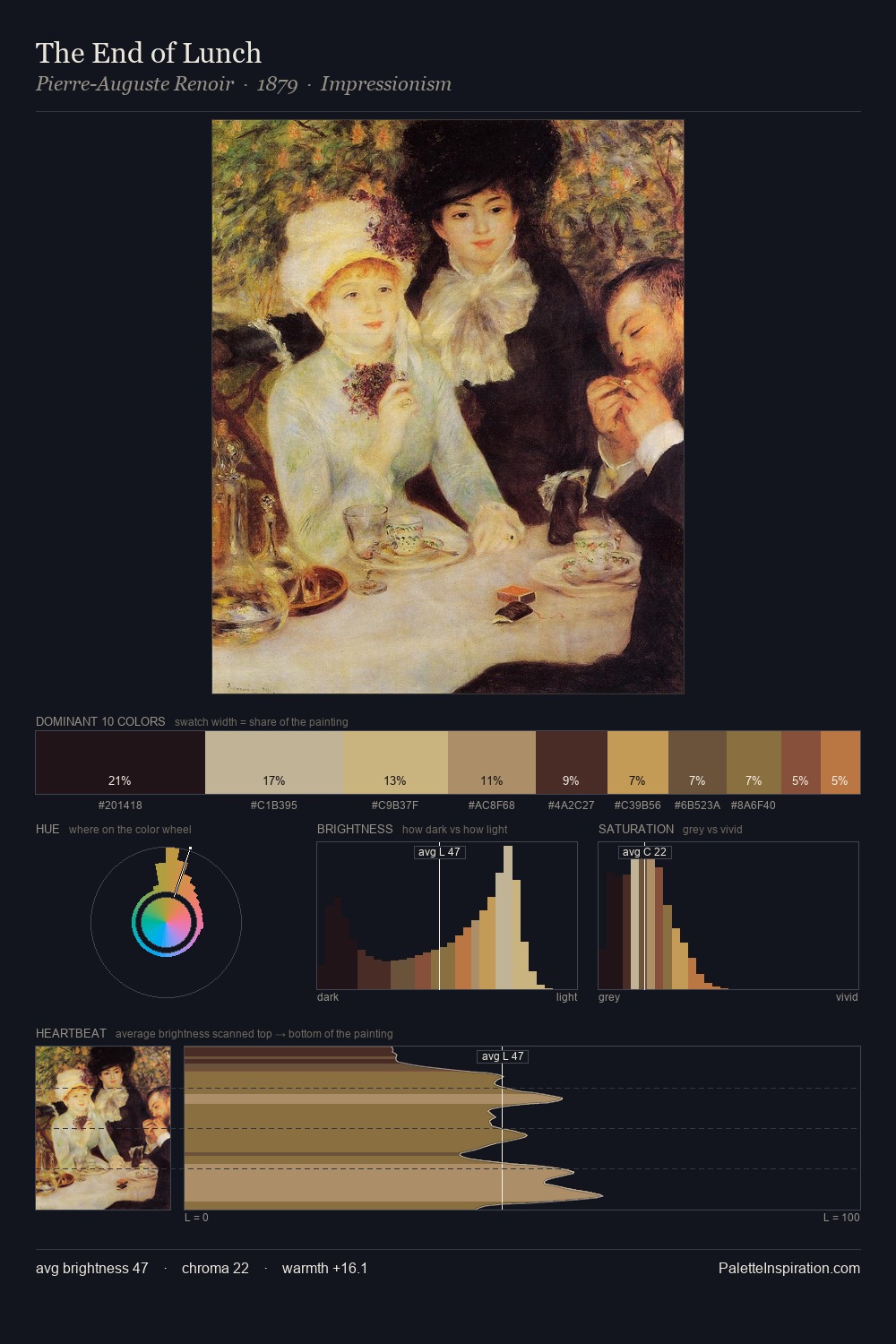The height and width of the screenshot is (1344, 896).
Task: Click the hex code #201418 text
Action: click(x=120, y=806)
